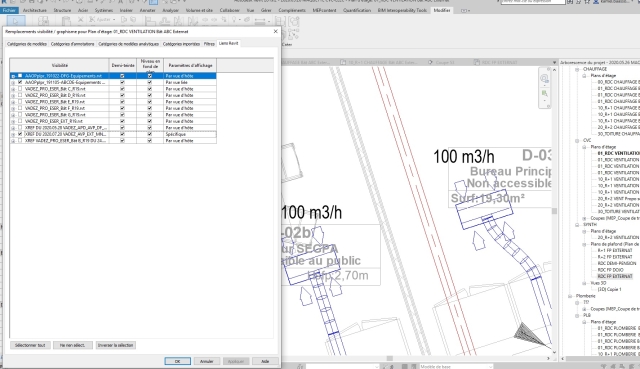The image size is (640, 369).
Task: Switch to Catégories d'annotations tab
Action: 72,44
